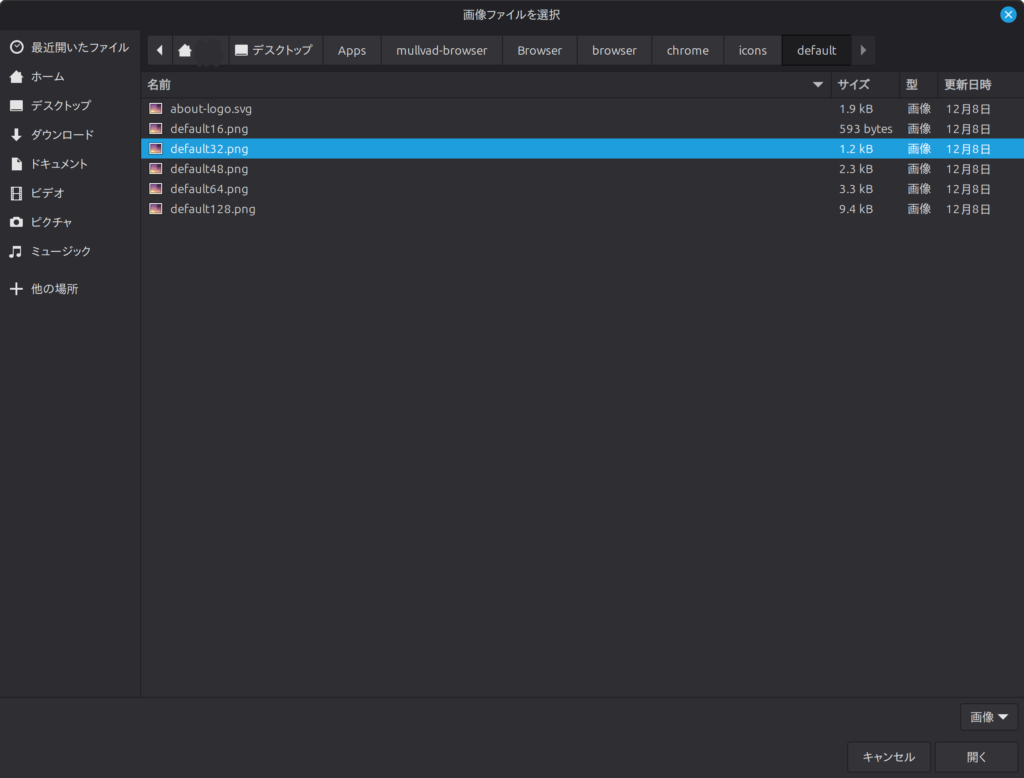The height and width of the screenshot is (778, 1024).
Task: Open Recent Files (最近開いたファイル) in sidebar
Action: coord(70,47)
